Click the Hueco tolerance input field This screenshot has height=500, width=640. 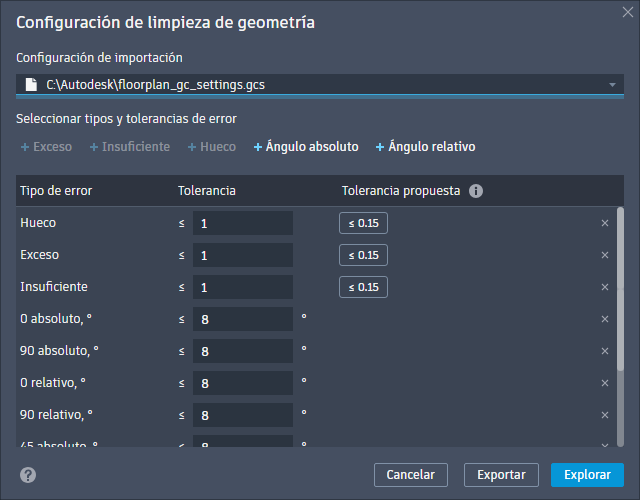[x=242, y=223]
